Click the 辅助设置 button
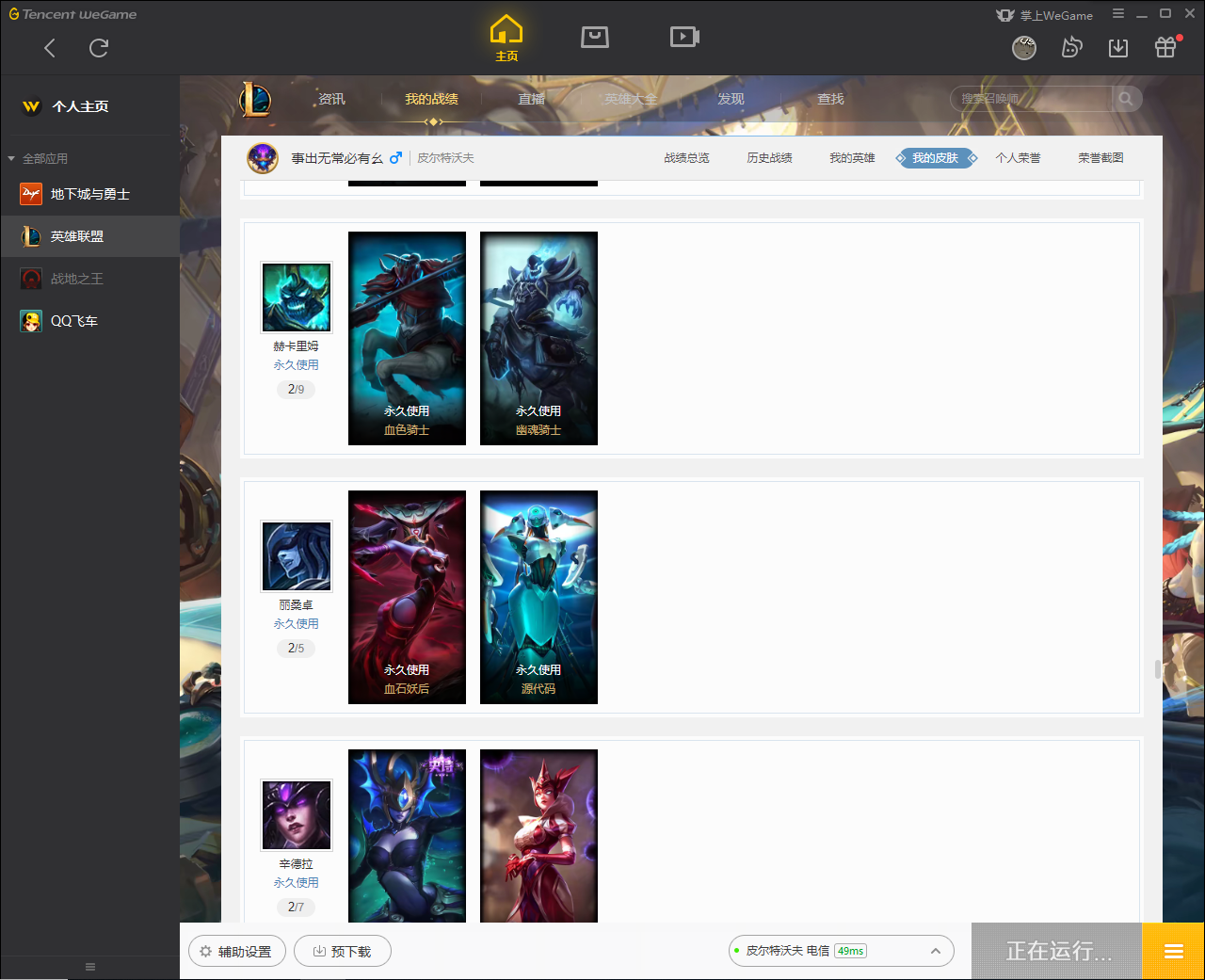The height and width of the screenshot is (980, 1205). [237, 952]
